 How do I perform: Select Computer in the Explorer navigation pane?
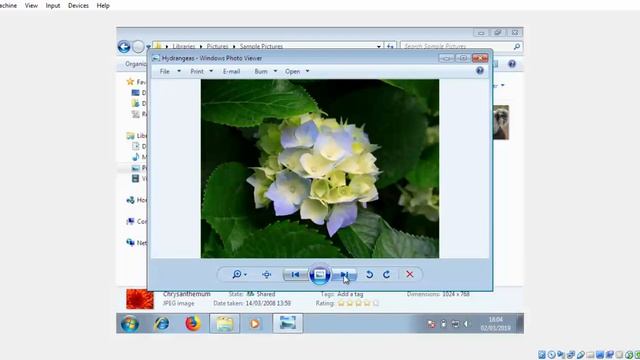tap(137, 221)
